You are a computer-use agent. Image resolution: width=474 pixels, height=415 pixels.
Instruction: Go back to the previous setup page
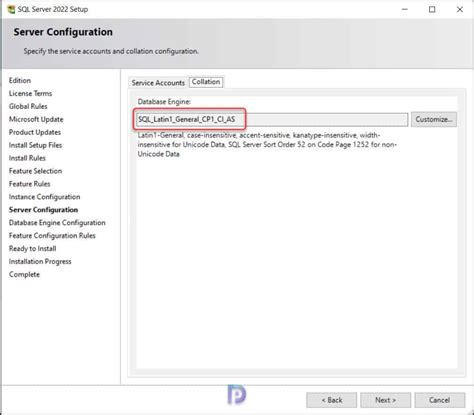pyautogui.click(x=332, y=400)
